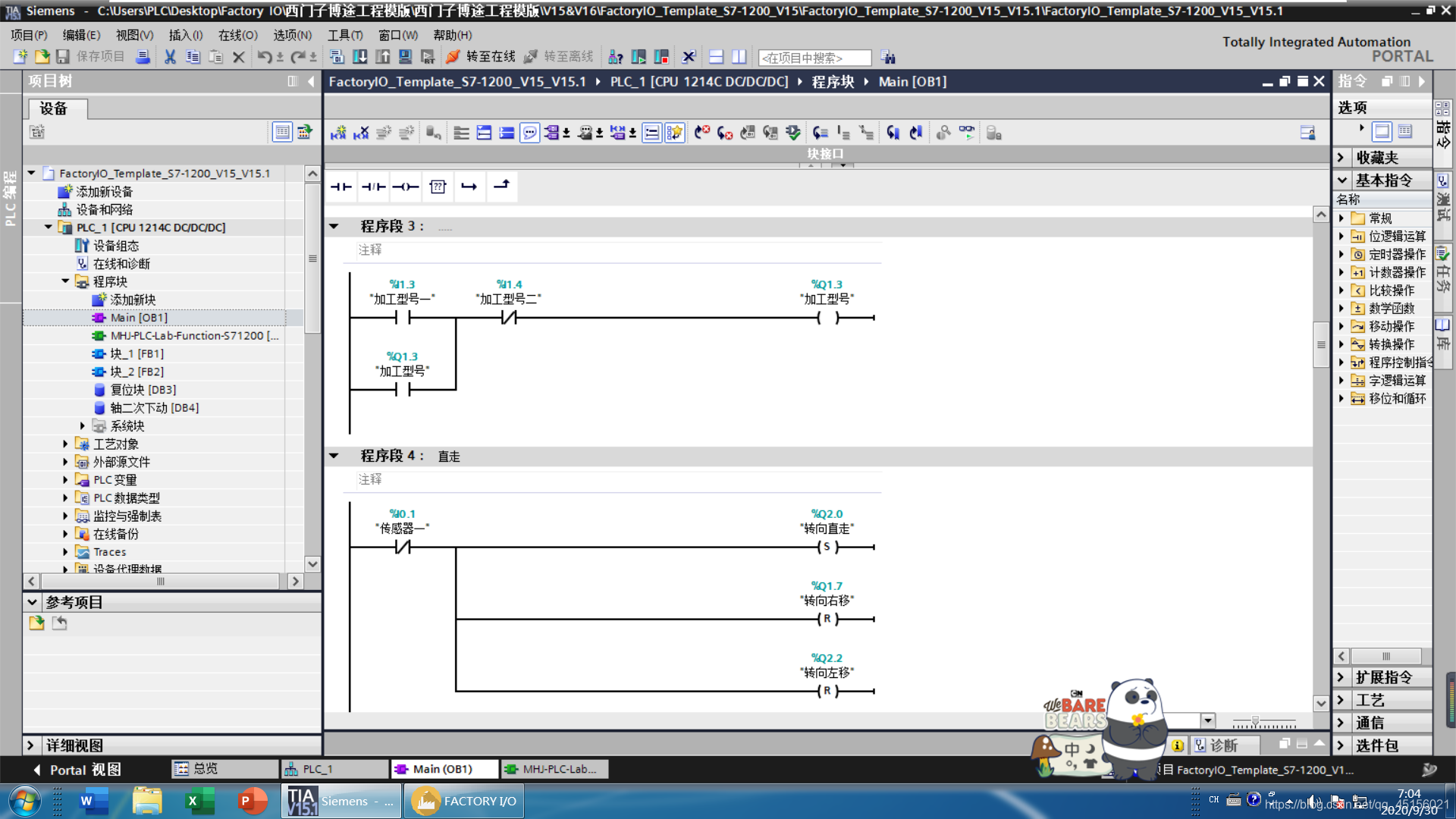
Task: Click in project search input field
Action: (x=814, y=58)
